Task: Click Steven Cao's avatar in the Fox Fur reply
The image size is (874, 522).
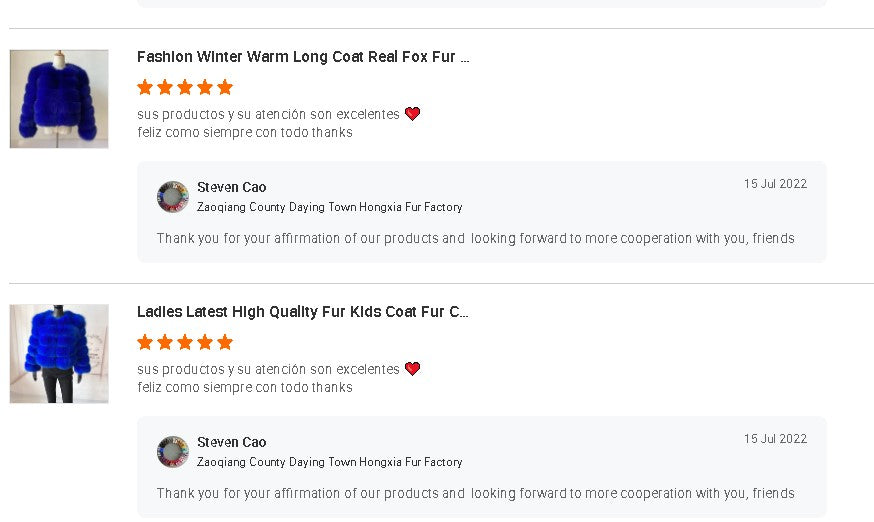Action: (x=173, y=197)
